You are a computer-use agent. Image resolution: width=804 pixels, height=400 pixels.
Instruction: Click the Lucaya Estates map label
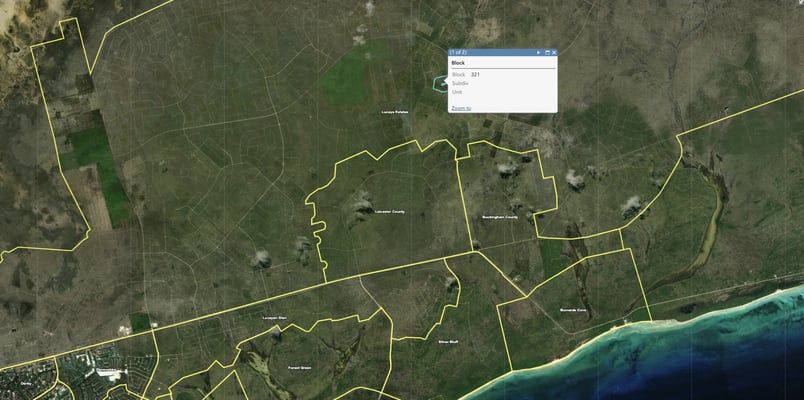(x=395, y=111)
